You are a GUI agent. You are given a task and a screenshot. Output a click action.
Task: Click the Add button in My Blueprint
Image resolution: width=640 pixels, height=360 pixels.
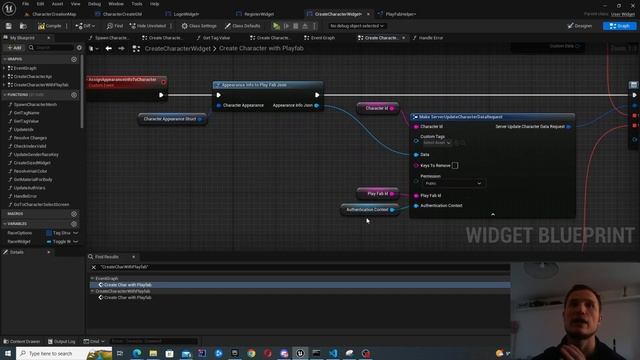[14, 48]
